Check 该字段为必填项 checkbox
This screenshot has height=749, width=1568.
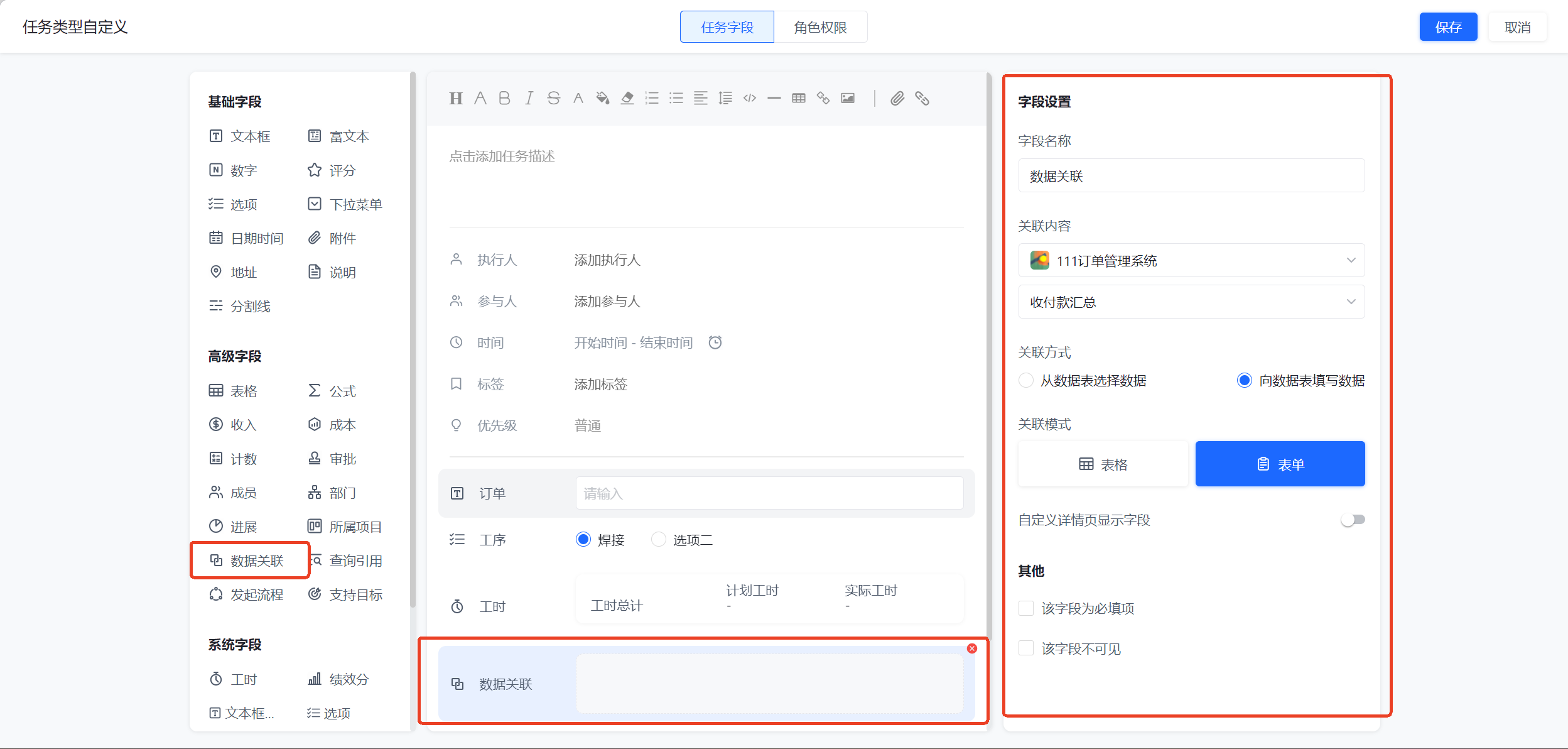[x=1025, y=608]
